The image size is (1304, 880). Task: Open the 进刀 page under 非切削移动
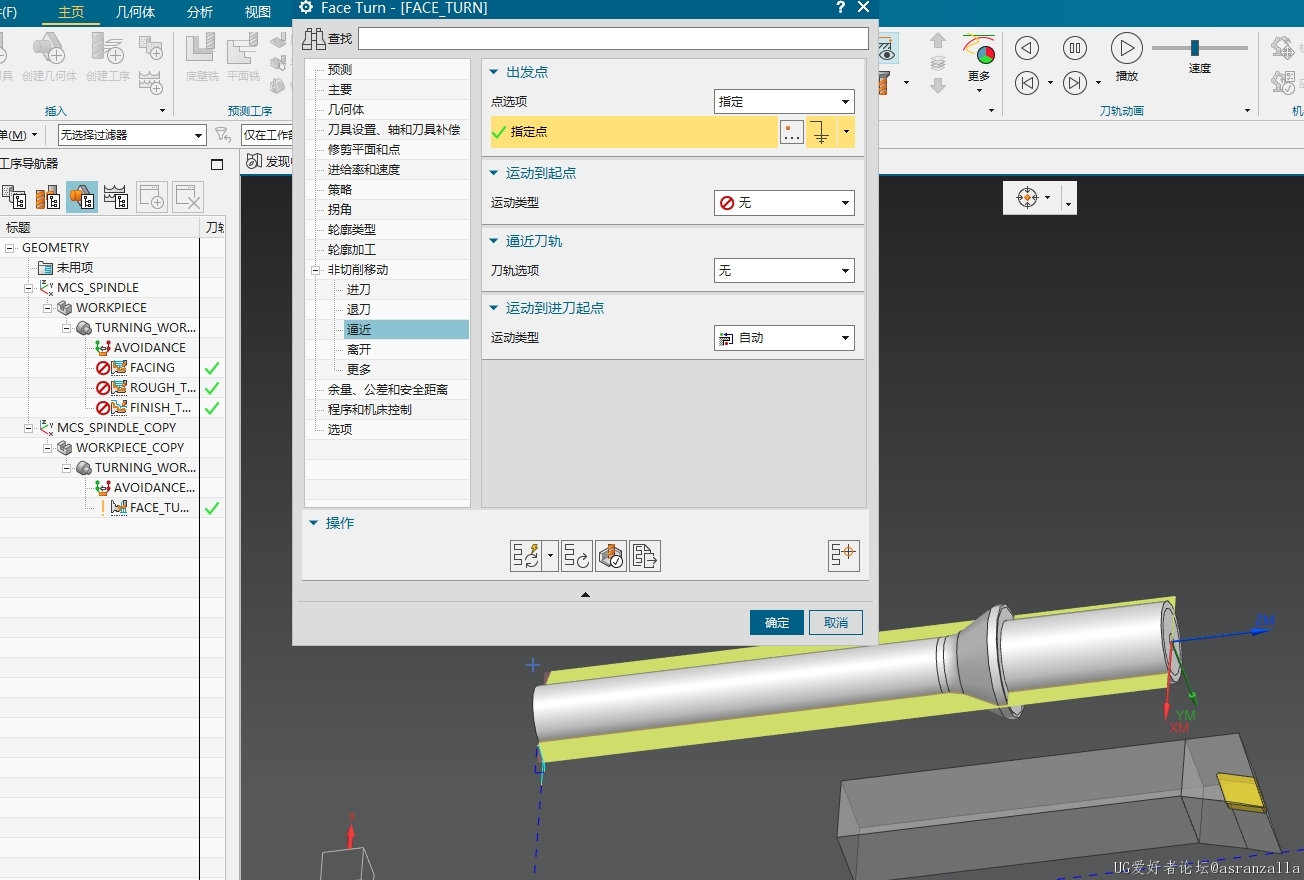[x=359, y=290]
